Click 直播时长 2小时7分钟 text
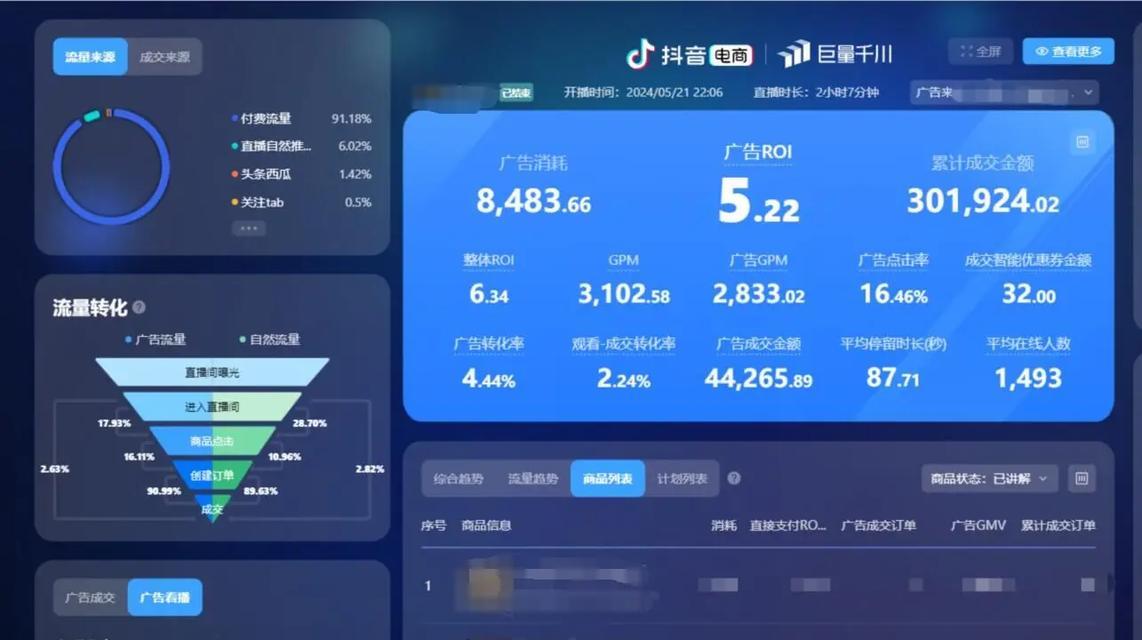 (816, 93)
